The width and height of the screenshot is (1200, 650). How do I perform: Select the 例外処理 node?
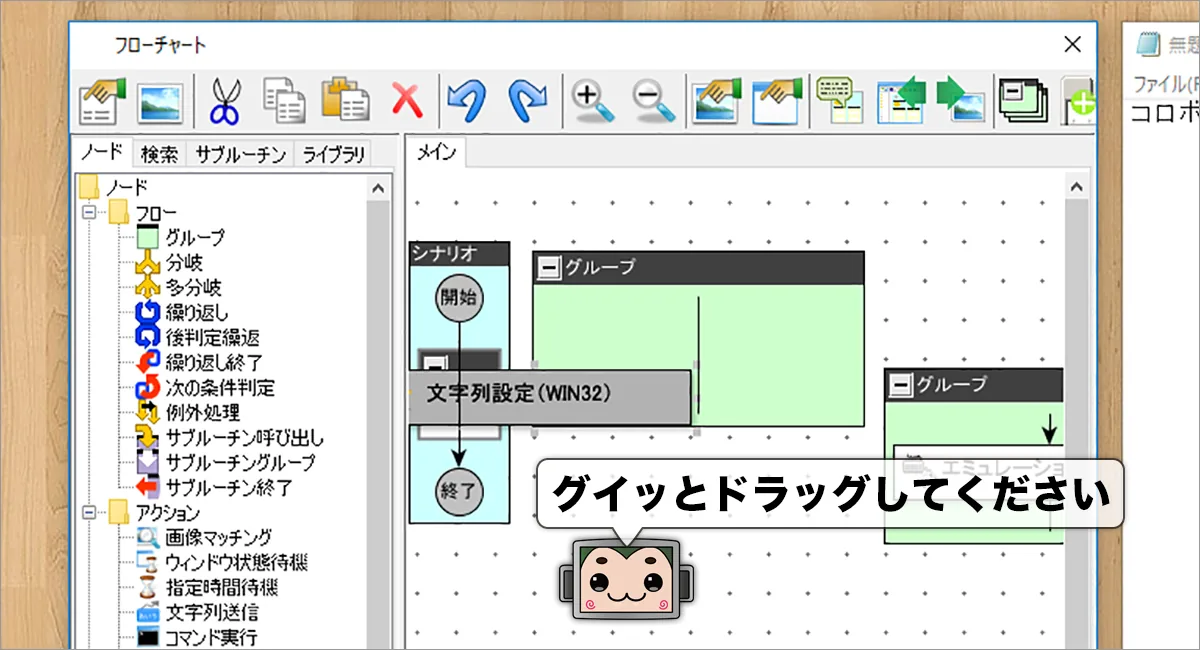click(x=187, y=412)
